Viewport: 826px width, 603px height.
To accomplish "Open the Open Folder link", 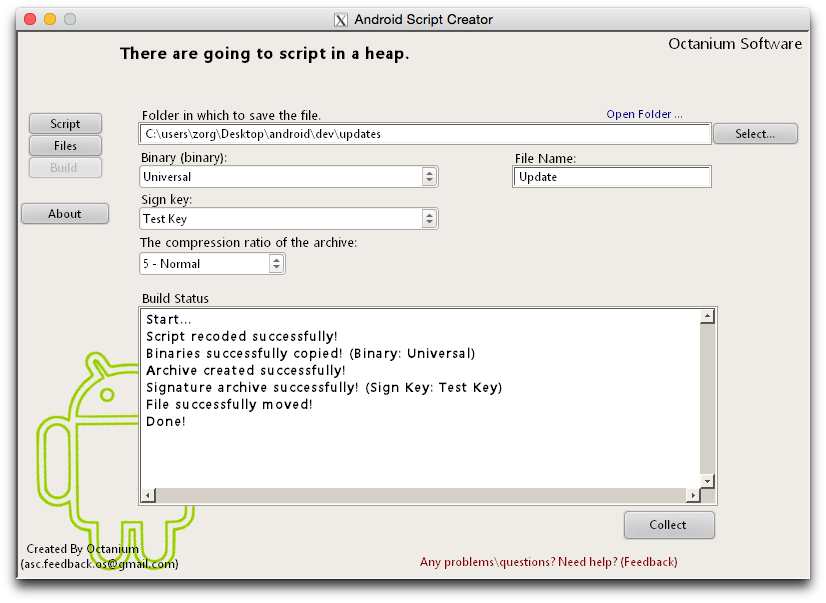I will click(x=644, y=114).
